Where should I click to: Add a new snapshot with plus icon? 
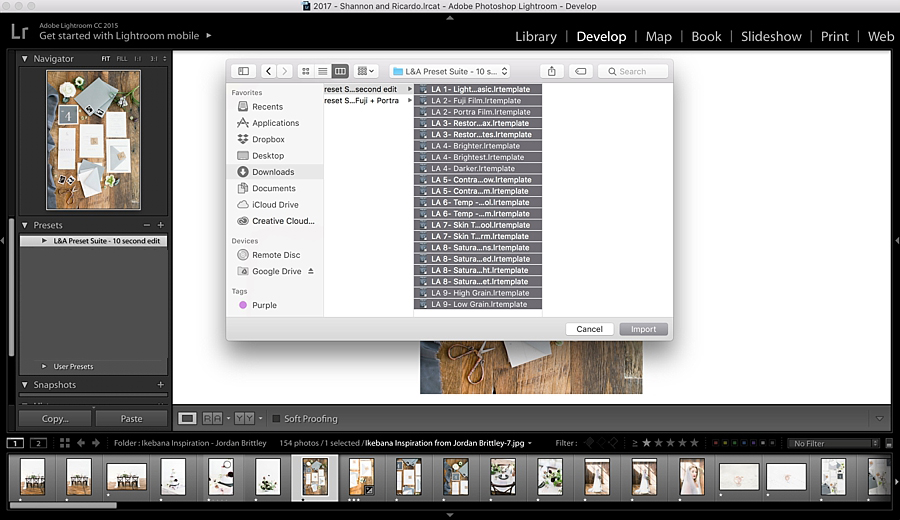pos(161,385)
